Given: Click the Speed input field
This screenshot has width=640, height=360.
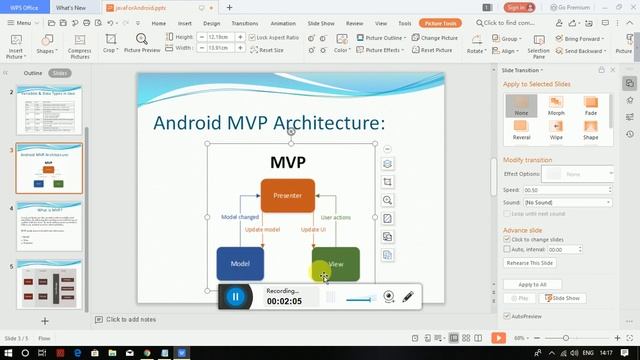Looking at the screenshot, I should point(568,190).
